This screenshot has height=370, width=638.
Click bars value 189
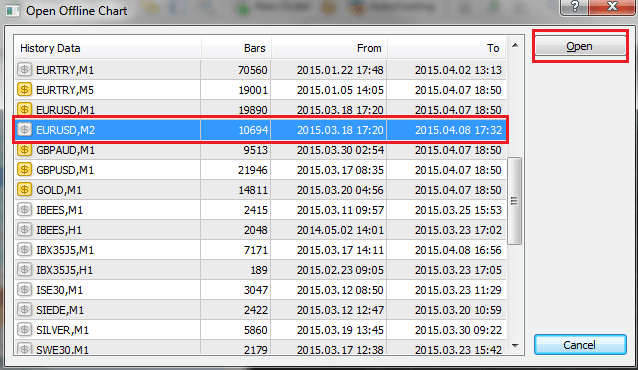tap(259, 270)
